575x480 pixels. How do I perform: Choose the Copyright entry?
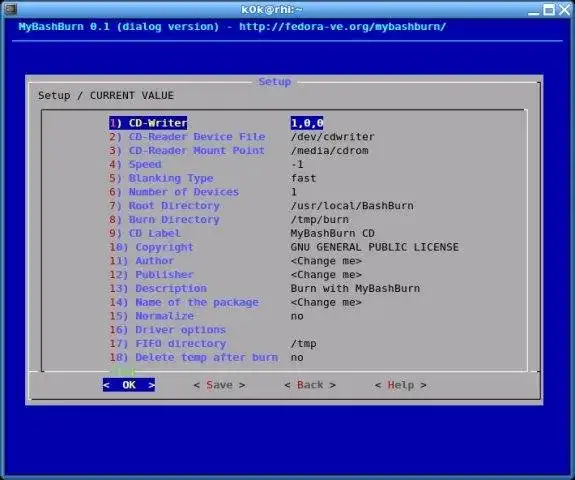[151, 247]
